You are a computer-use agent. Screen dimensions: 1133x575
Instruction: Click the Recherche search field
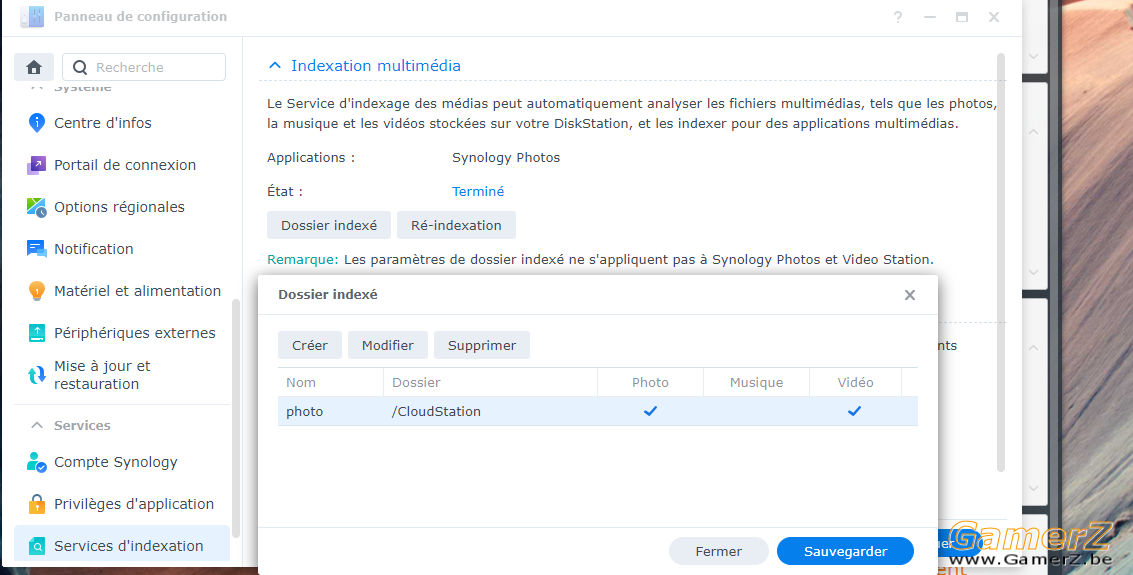click(x=144, y=67)
